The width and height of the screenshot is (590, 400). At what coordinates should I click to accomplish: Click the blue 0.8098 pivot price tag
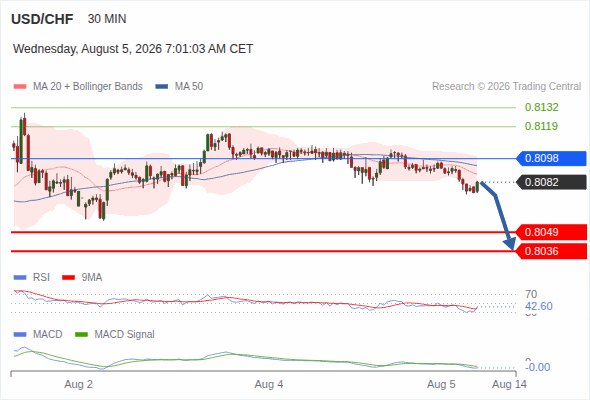[x=551, y=158]
